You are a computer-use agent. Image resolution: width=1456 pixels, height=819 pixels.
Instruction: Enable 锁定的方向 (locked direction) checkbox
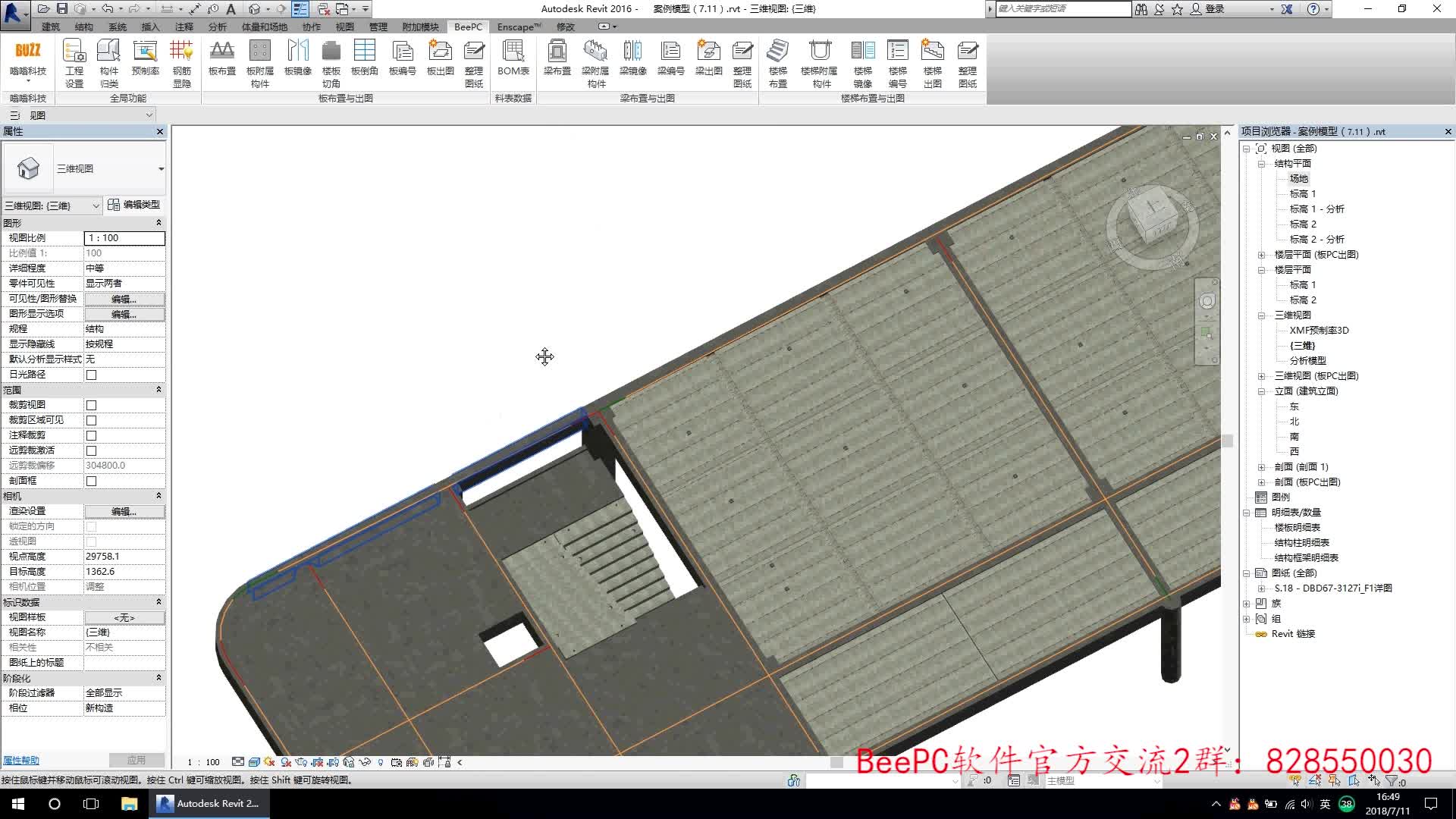91,526
